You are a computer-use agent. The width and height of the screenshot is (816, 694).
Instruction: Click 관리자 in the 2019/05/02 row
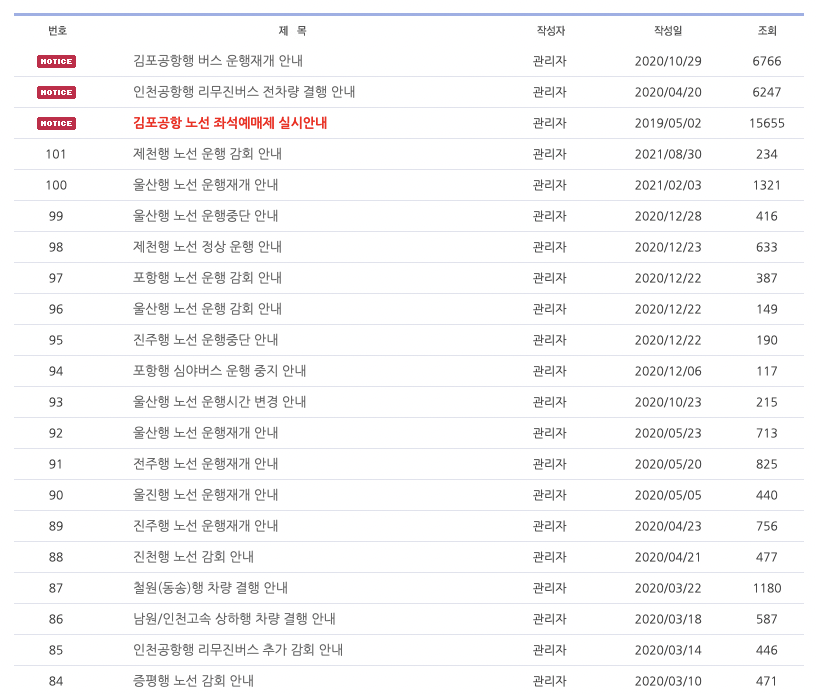[550, 123]
